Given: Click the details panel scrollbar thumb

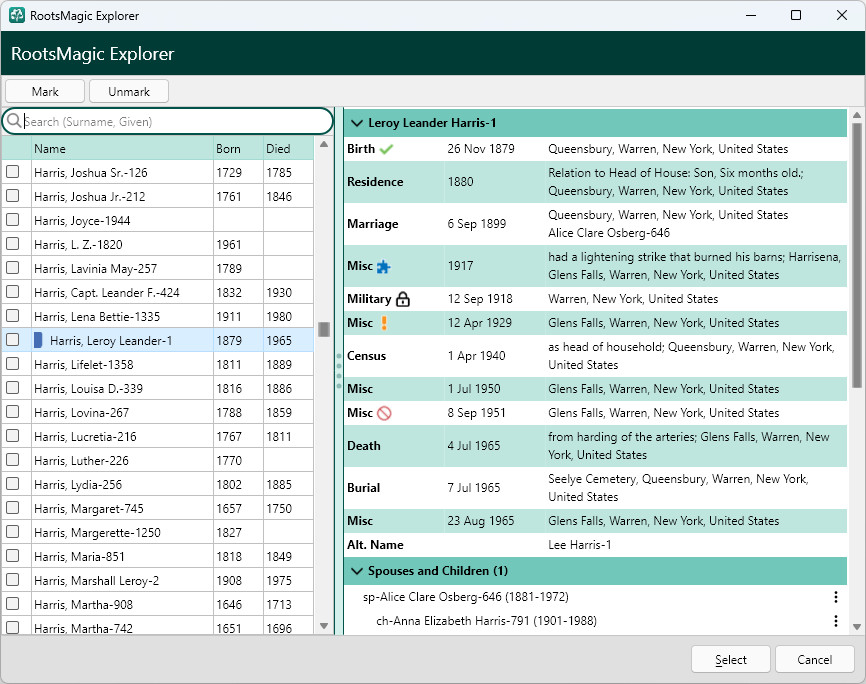Looking at the screenshot, I should (857, 255).
